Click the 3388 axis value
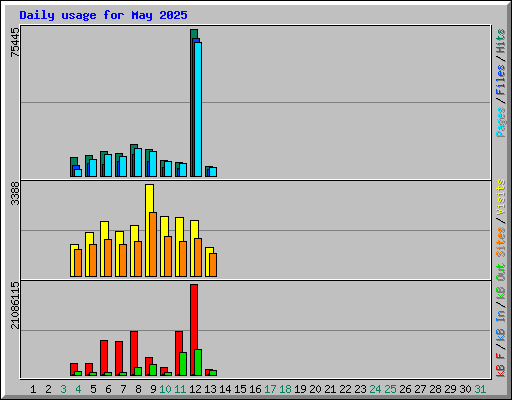 point(15,193)
